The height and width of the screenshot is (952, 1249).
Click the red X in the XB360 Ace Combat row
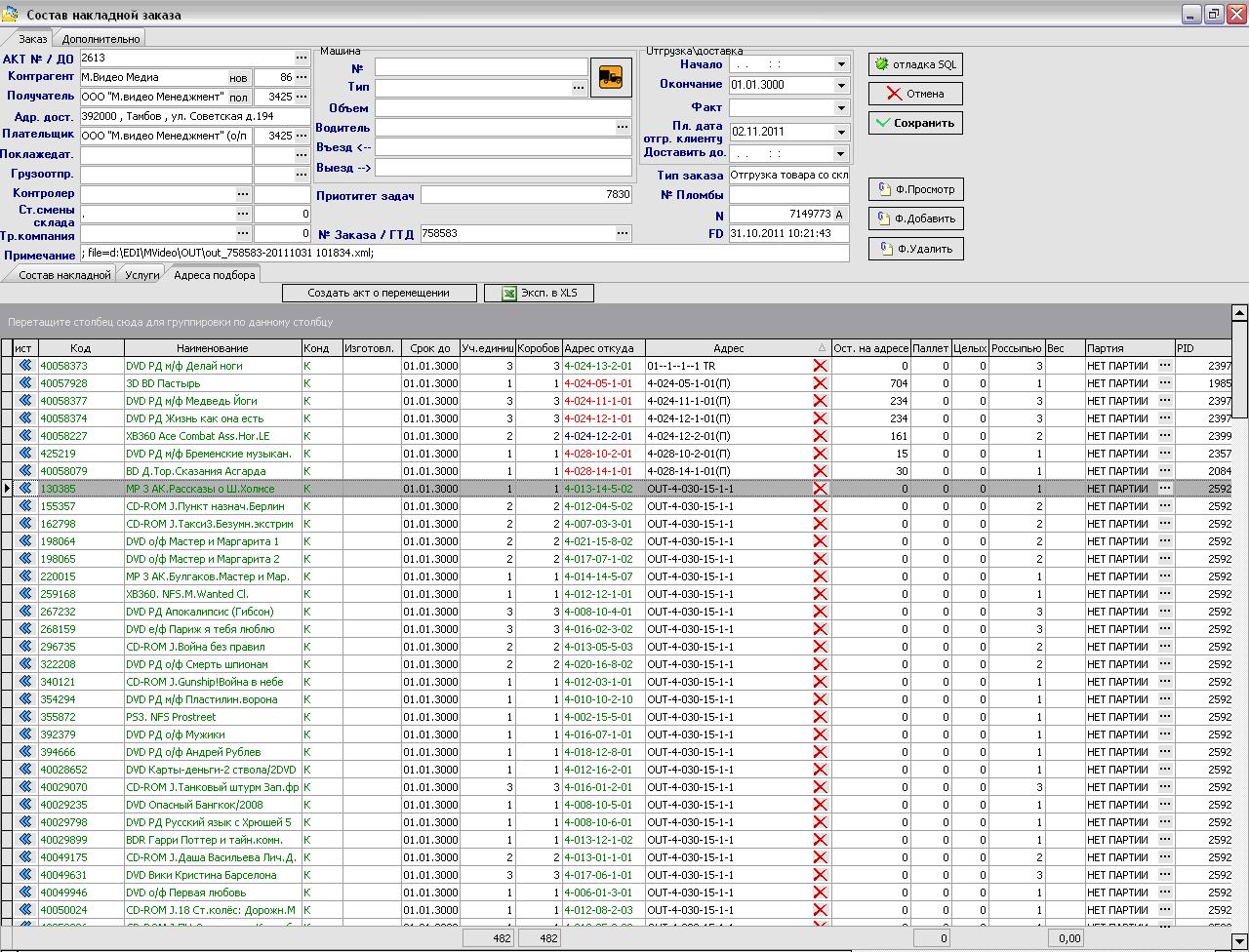click(820, 436)
